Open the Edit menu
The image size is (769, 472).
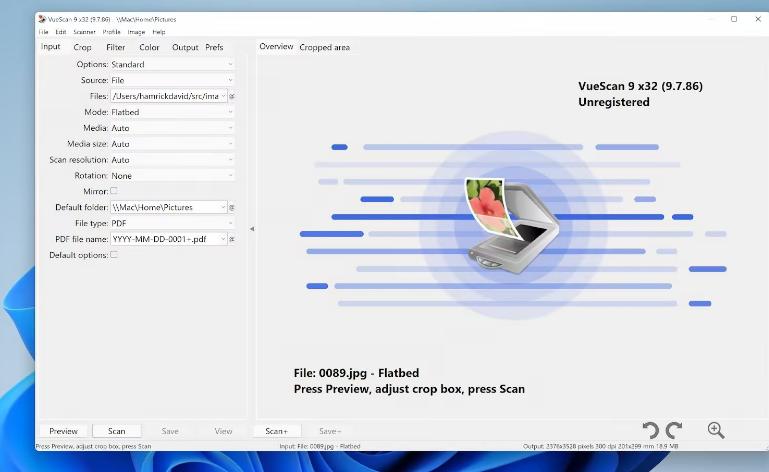[61, 32]
